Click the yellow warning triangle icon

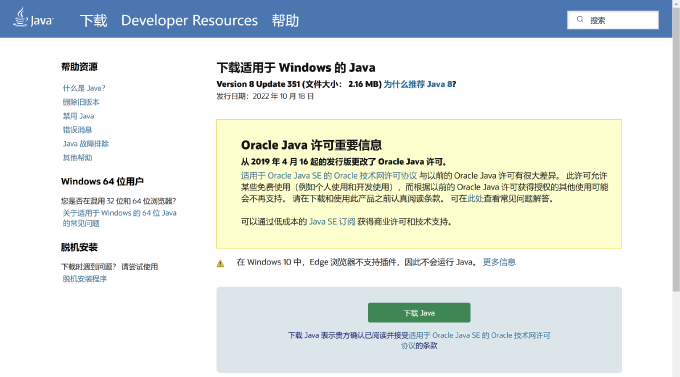pos(220,263)
